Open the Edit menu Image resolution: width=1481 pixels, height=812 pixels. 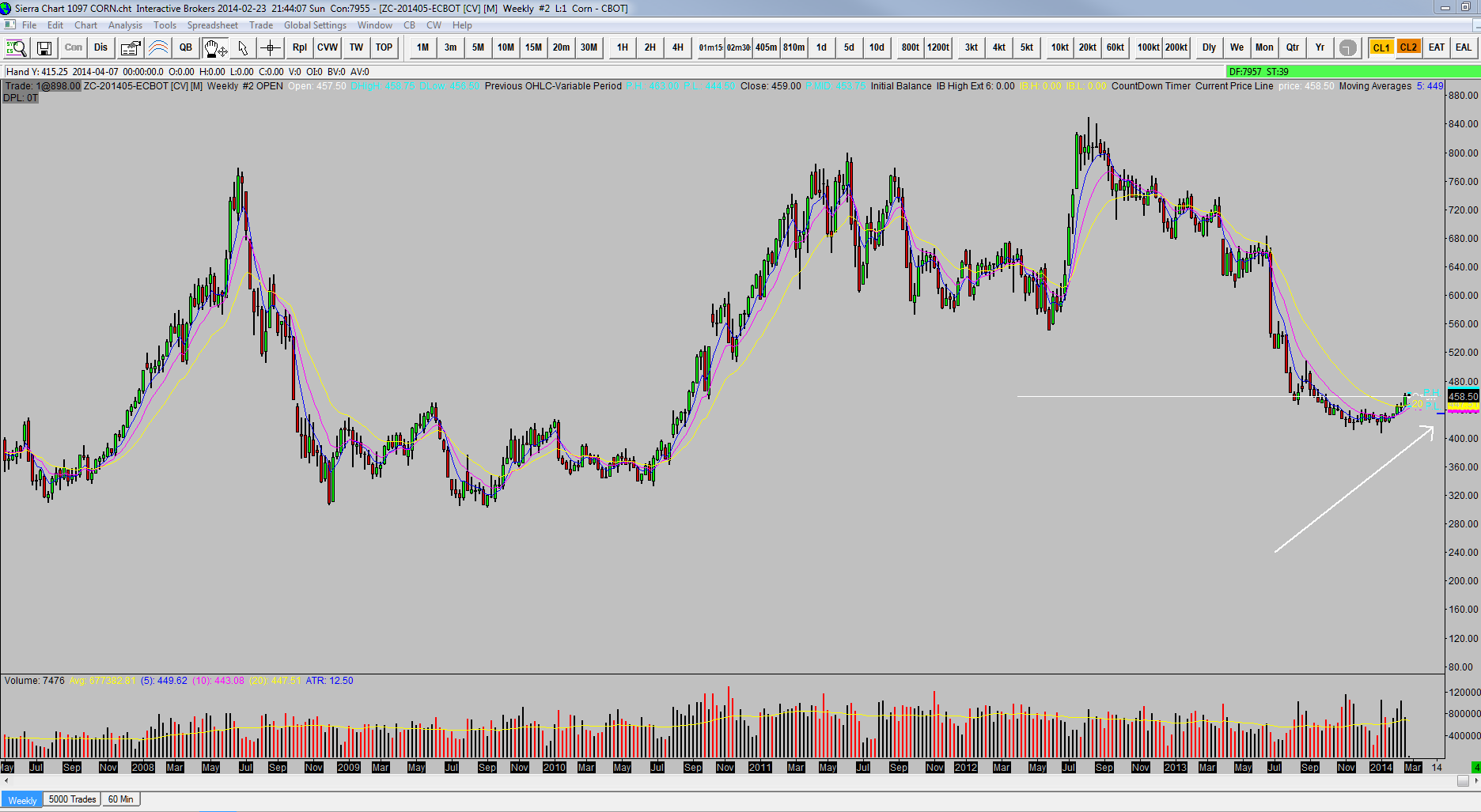pyautogui.click(x=55, y=25)
